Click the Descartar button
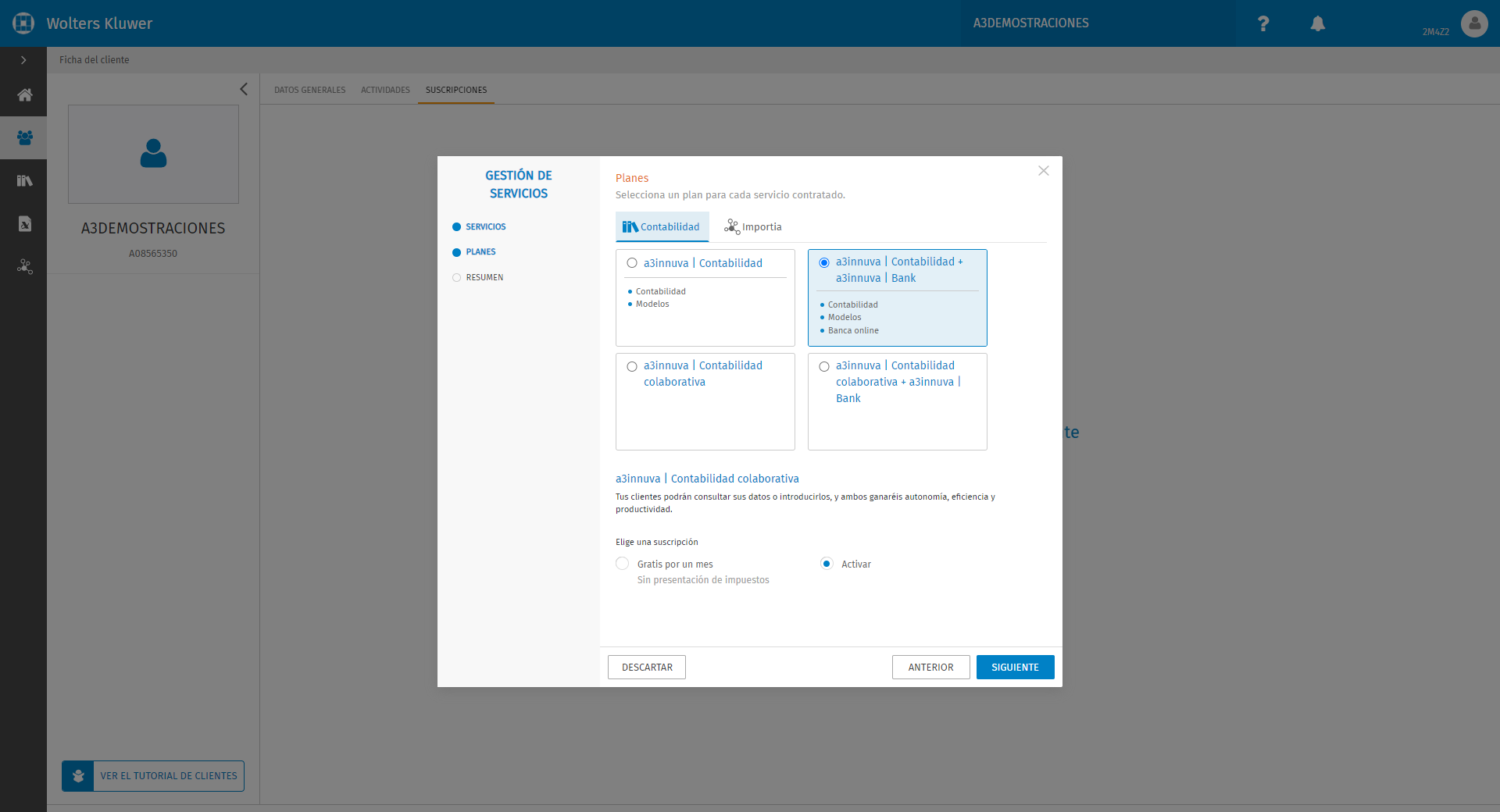Viewport: 1500px width, 812px height. [x=647, y=668]
